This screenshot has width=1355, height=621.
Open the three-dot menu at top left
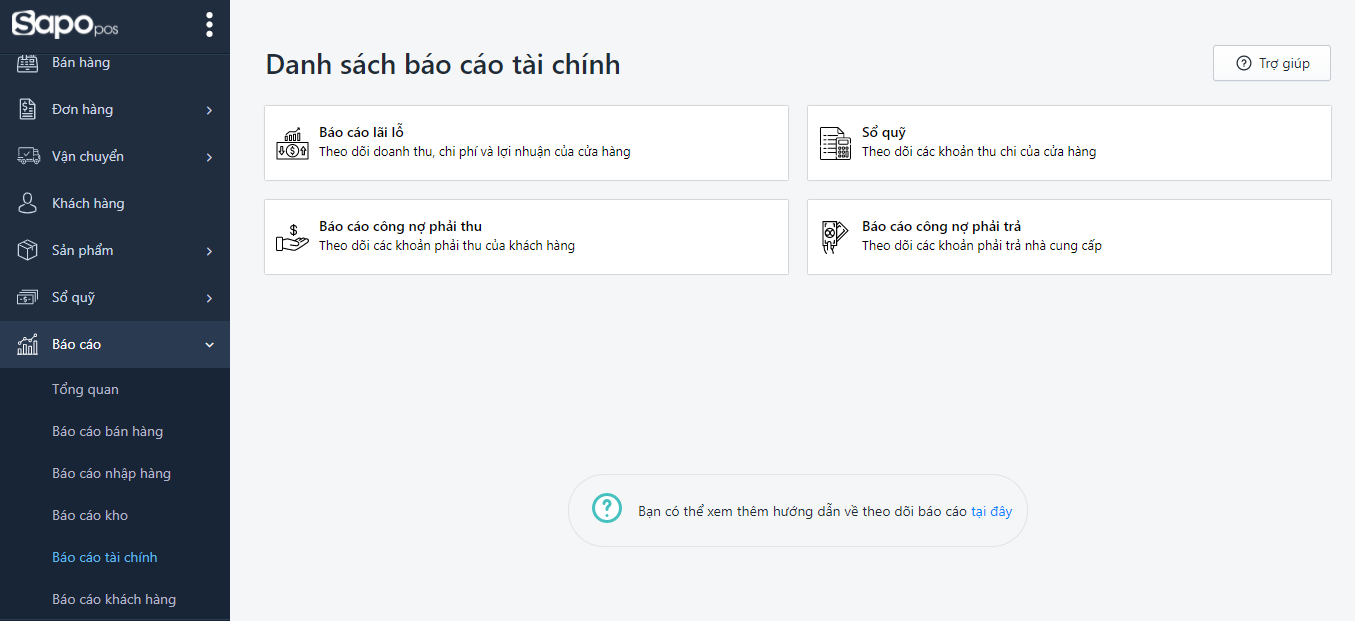point(209,25)
